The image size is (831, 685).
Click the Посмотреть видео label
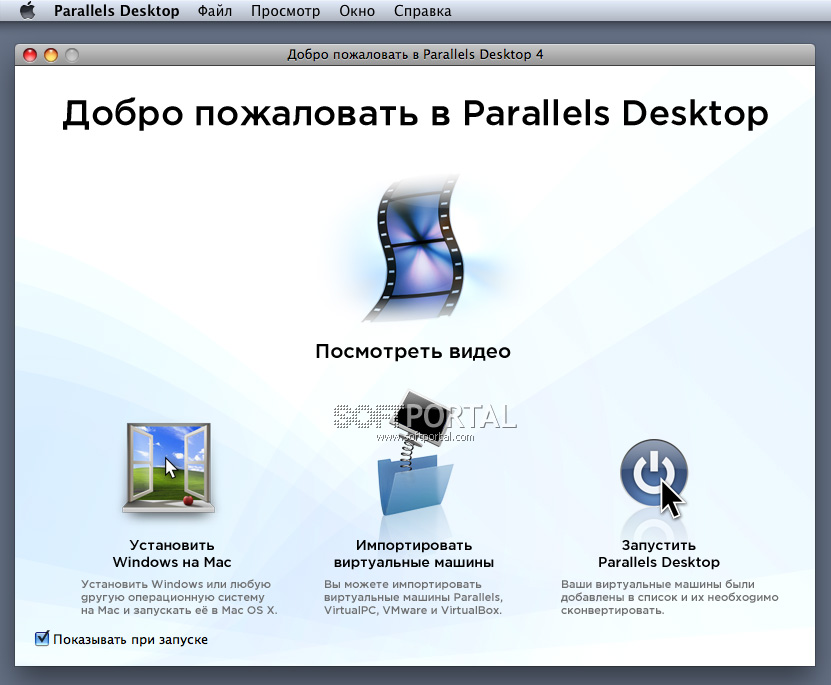point(413,351)
